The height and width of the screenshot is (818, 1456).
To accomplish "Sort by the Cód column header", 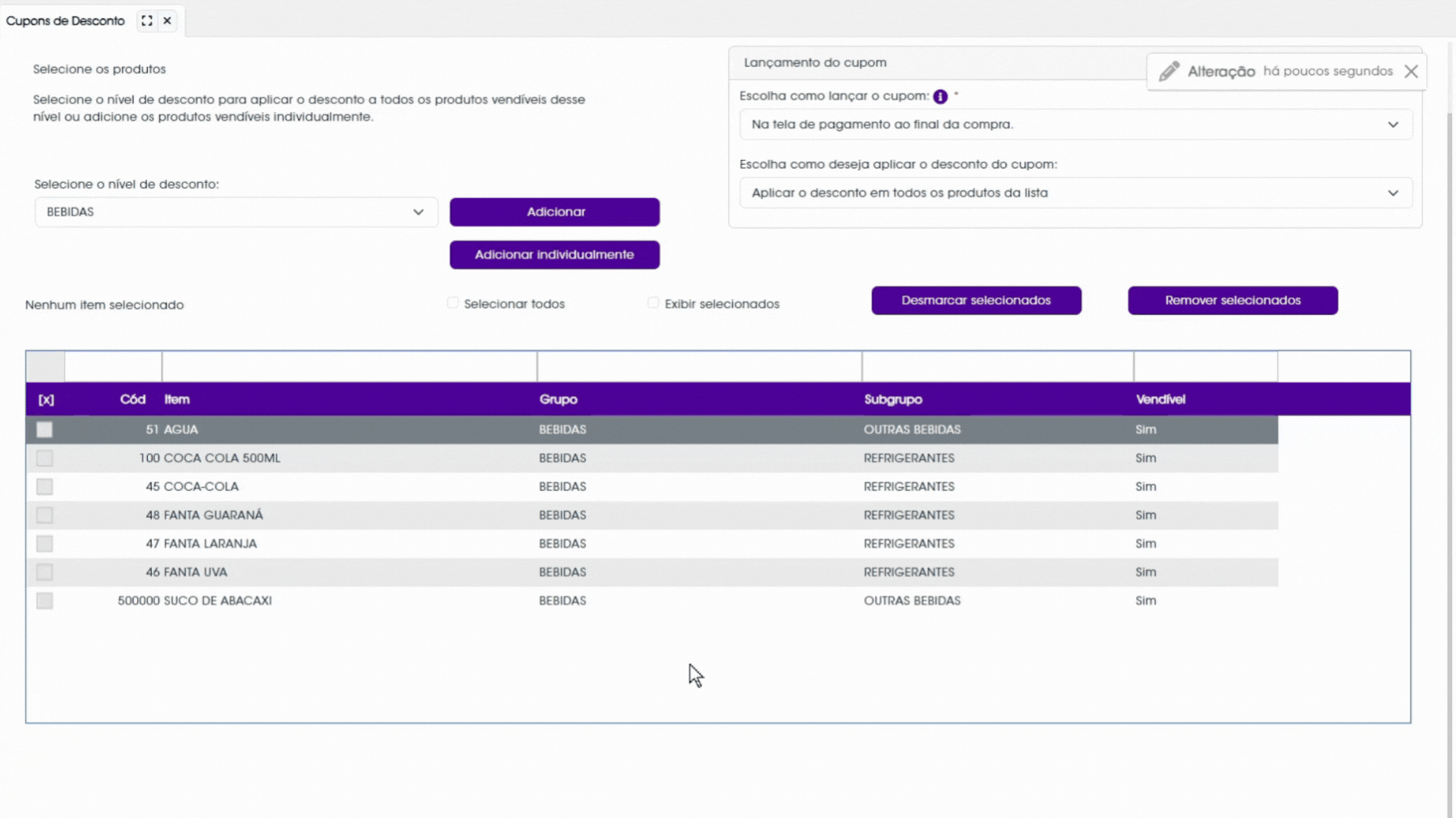I will point(133,399).
